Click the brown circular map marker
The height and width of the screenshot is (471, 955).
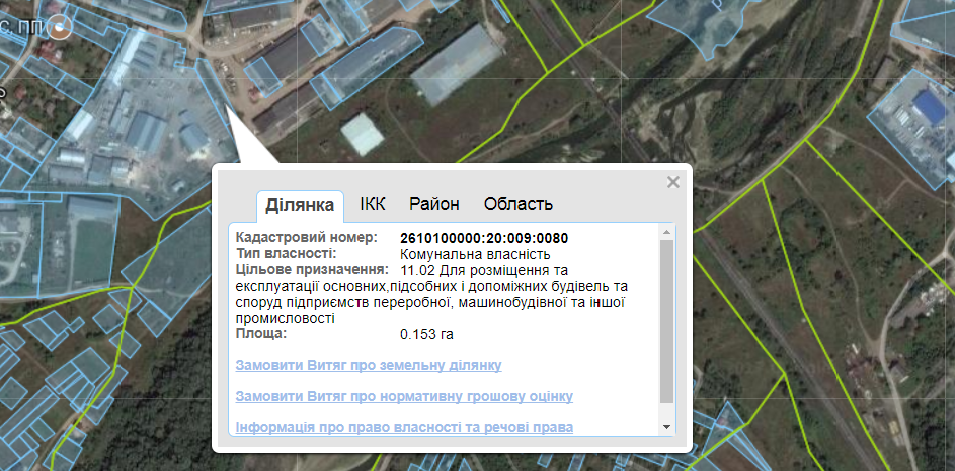click(x=59, y=27)
